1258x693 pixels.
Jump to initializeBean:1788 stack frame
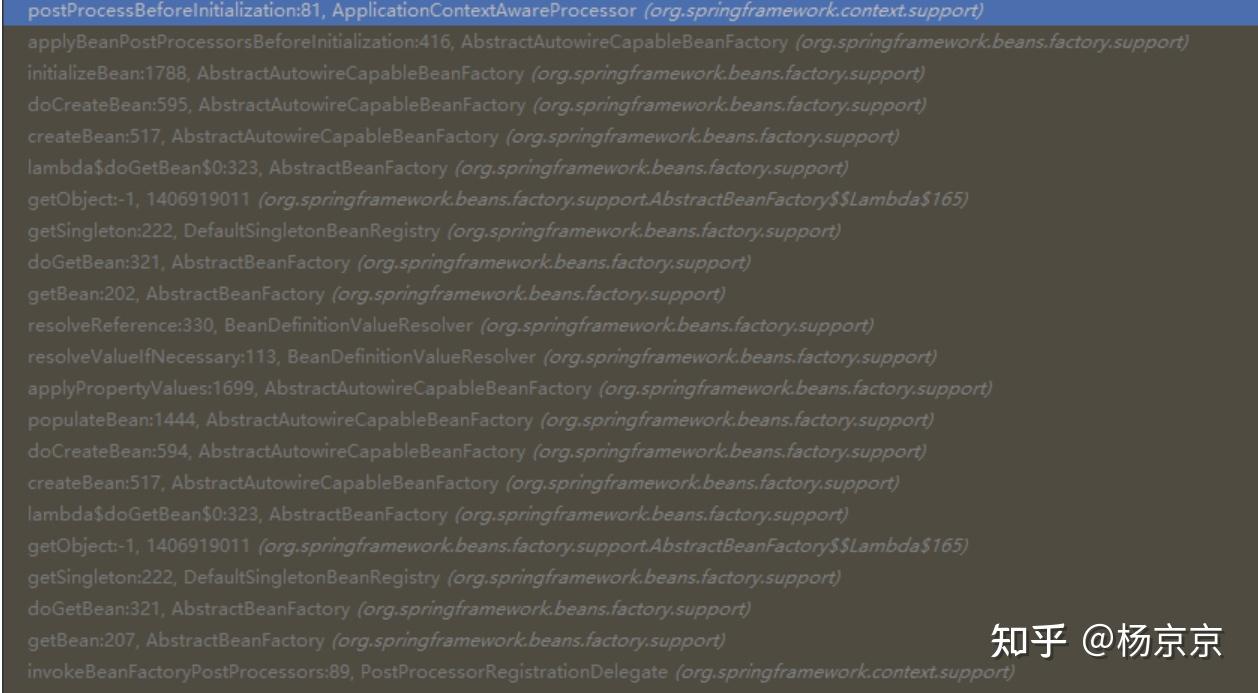[629, 73]
